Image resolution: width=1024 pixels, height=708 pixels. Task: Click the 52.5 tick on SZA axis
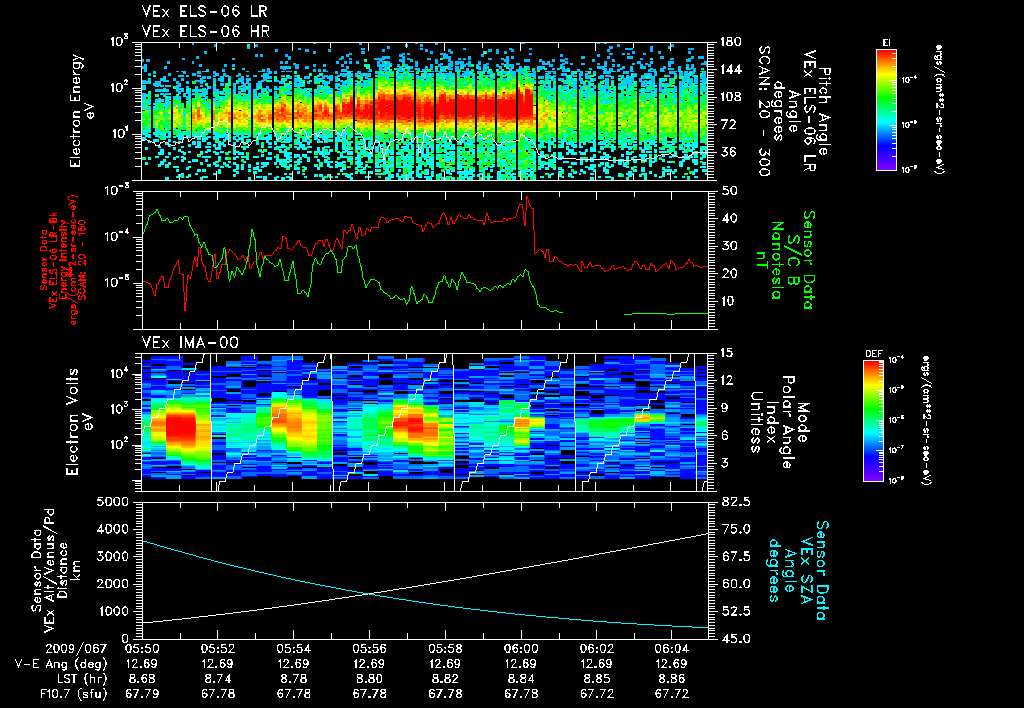737,611
